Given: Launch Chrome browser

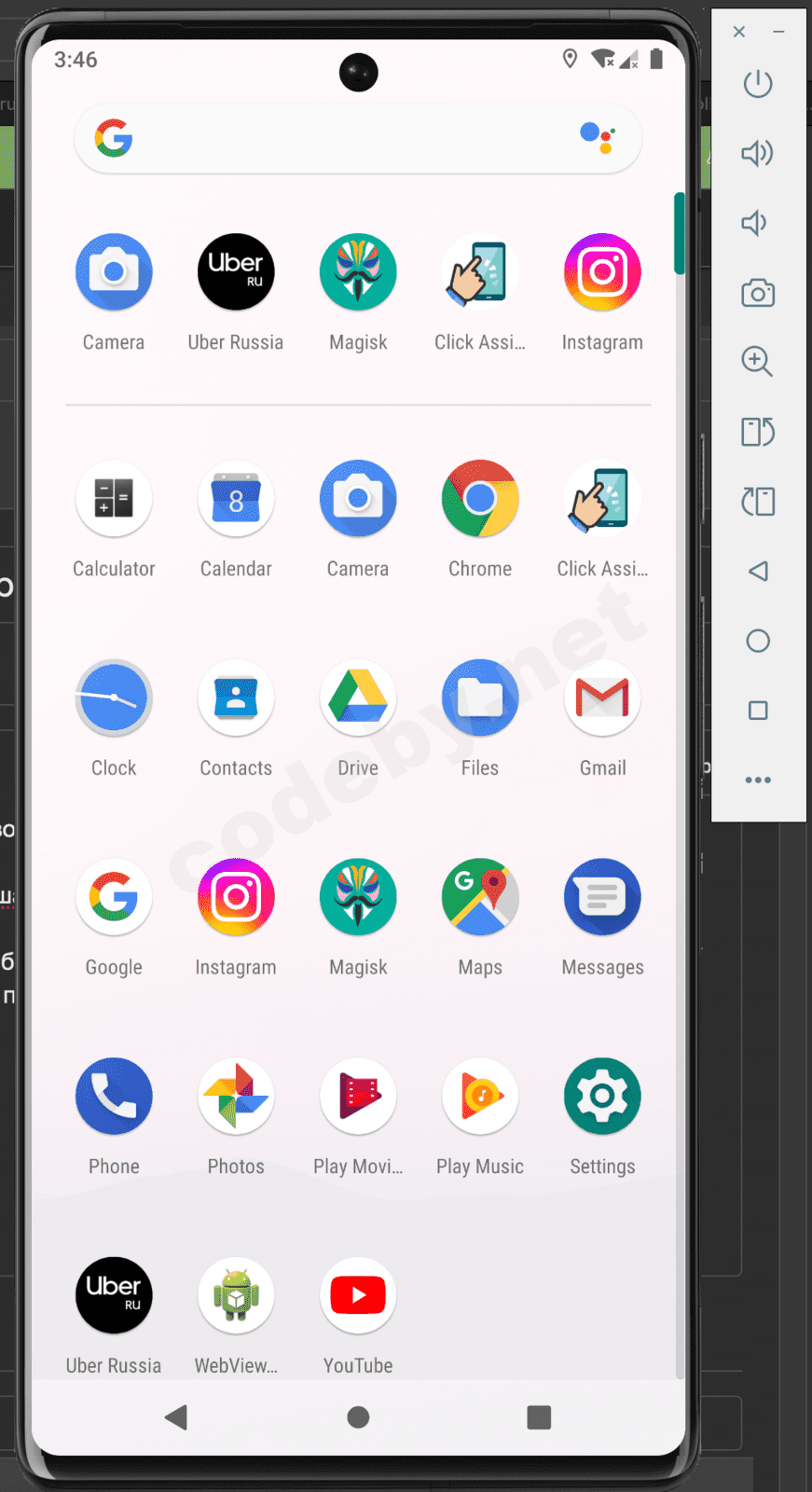Looking at the screenshot, I should 480,499.
